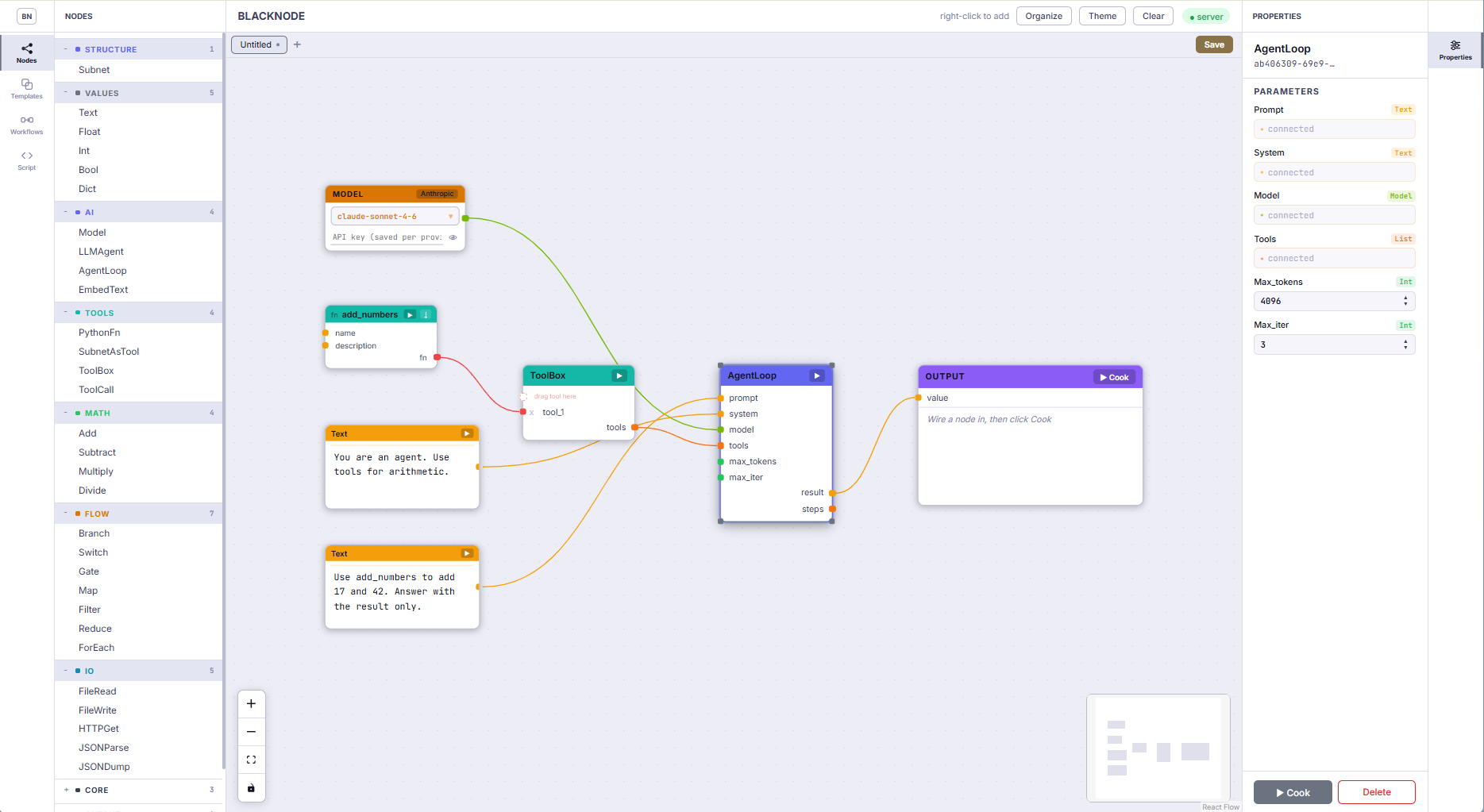Run the 'You are an agent' Text node

(467, 433)
